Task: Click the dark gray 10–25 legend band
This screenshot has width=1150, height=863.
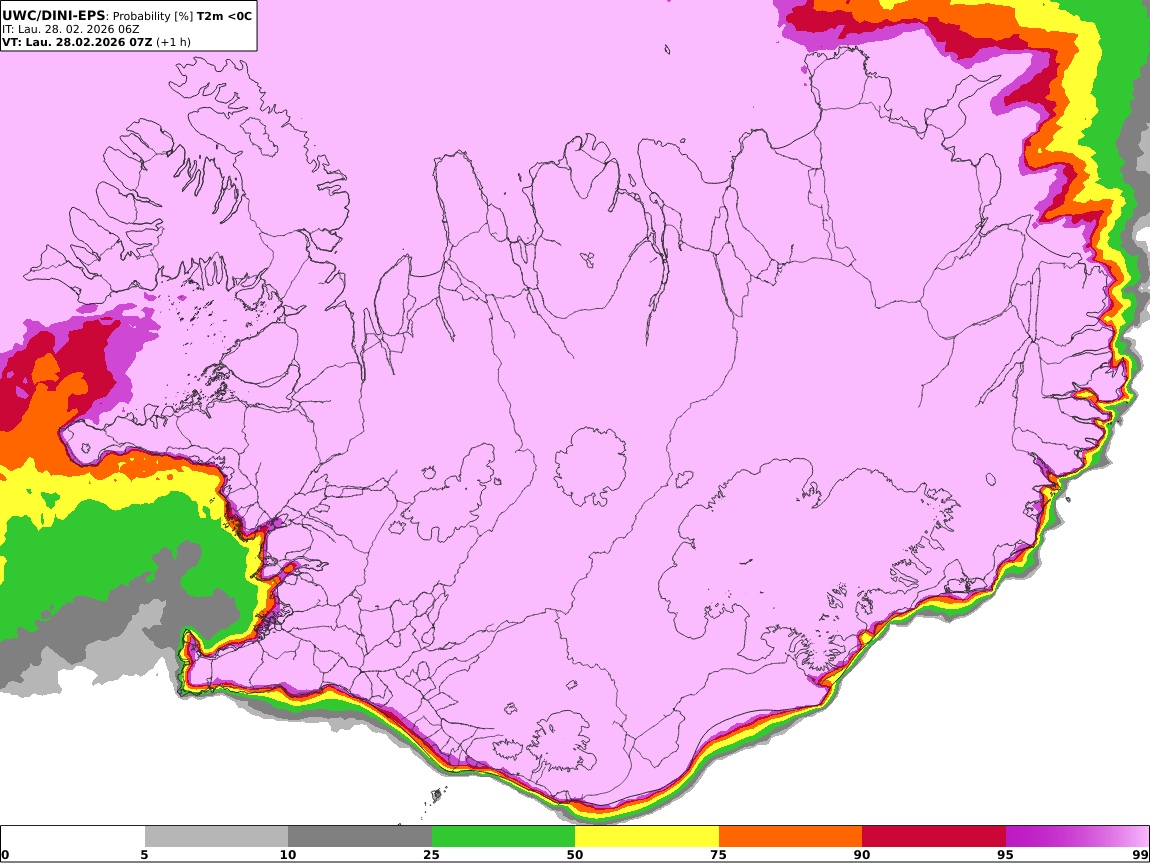Action: (x=360, y=837)
